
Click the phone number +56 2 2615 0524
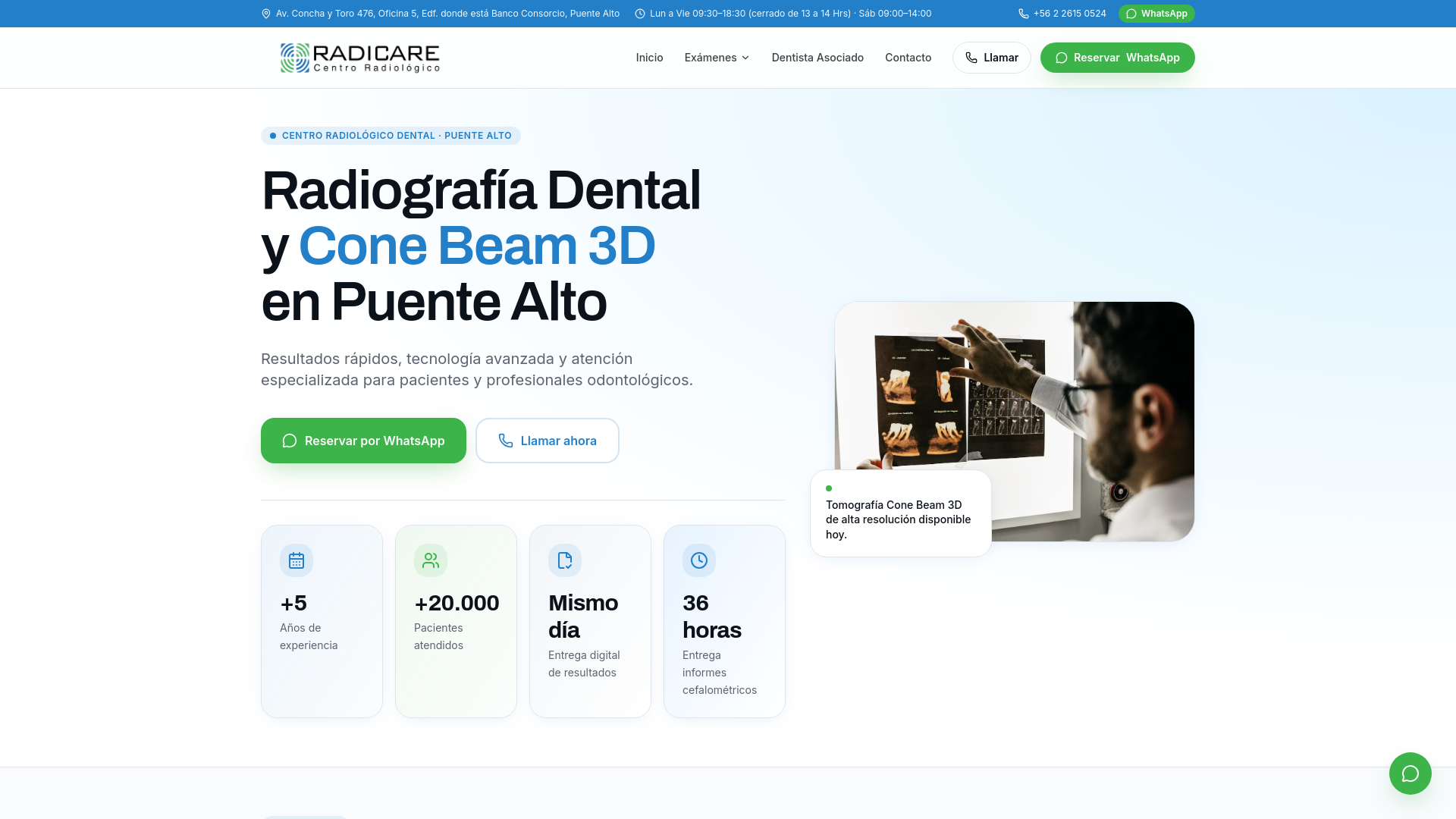tap(1069, 14)
